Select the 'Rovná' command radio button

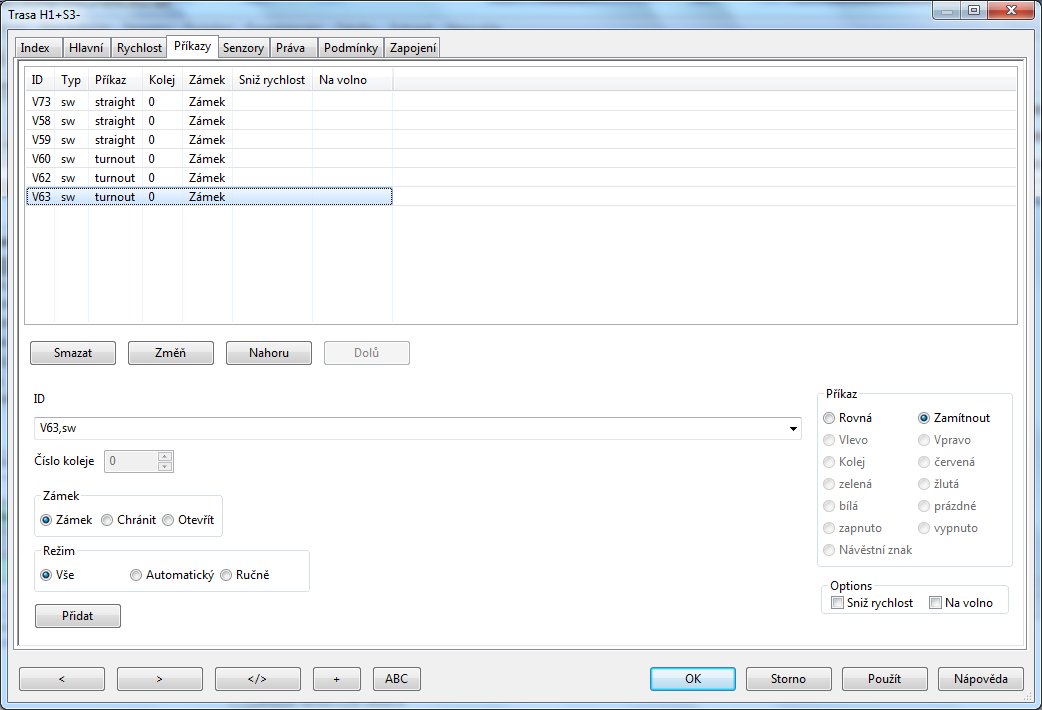coord(829,418)
